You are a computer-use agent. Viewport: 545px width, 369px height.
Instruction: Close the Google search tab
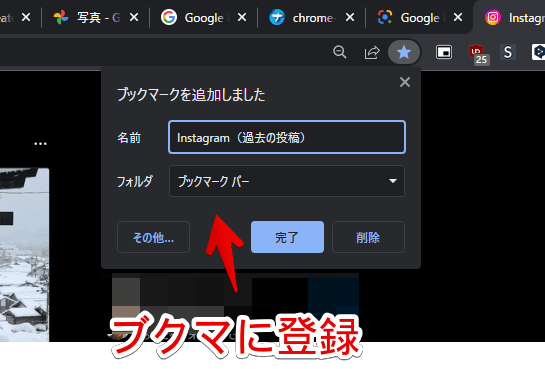coord(242,17)
